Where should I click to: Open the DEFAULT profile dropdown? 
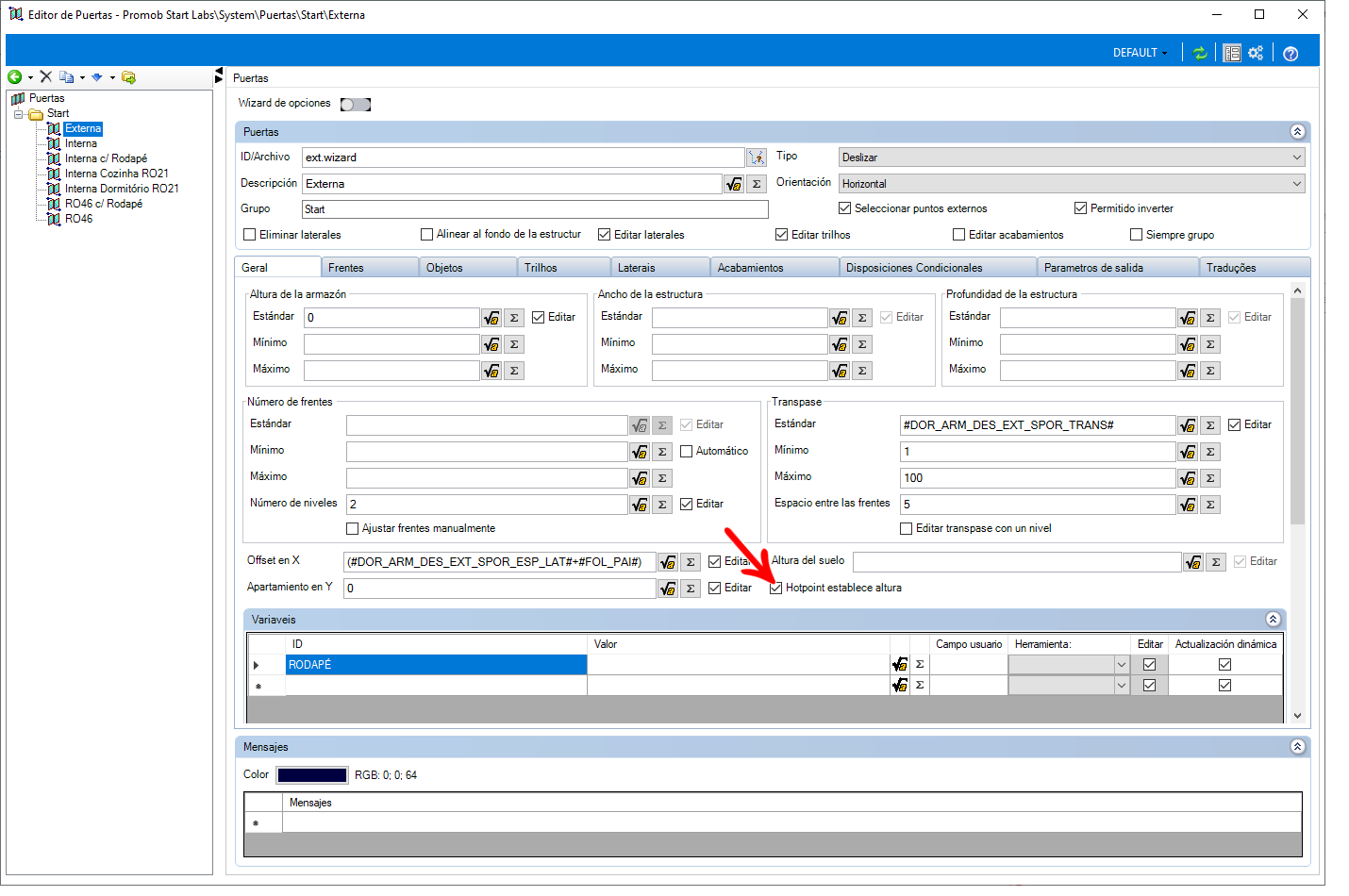[1140, 53]
